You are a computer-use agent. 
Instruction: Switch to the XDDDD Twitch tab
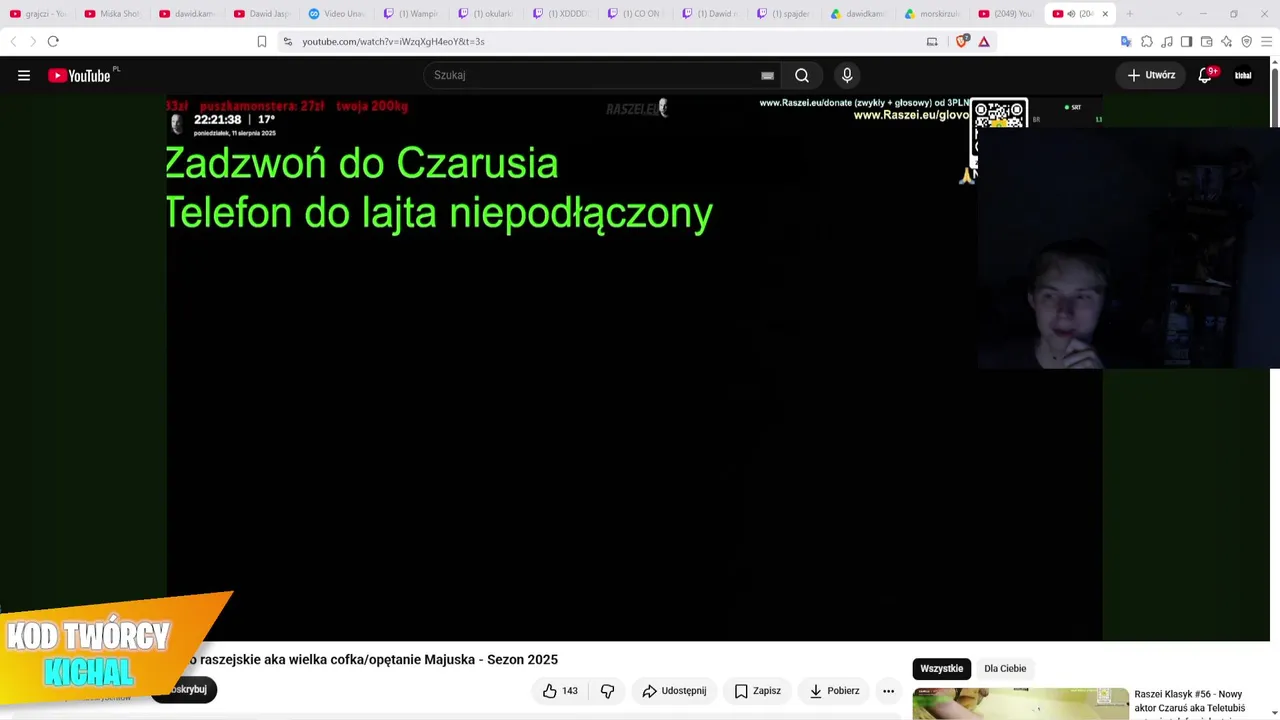point(560,14)
